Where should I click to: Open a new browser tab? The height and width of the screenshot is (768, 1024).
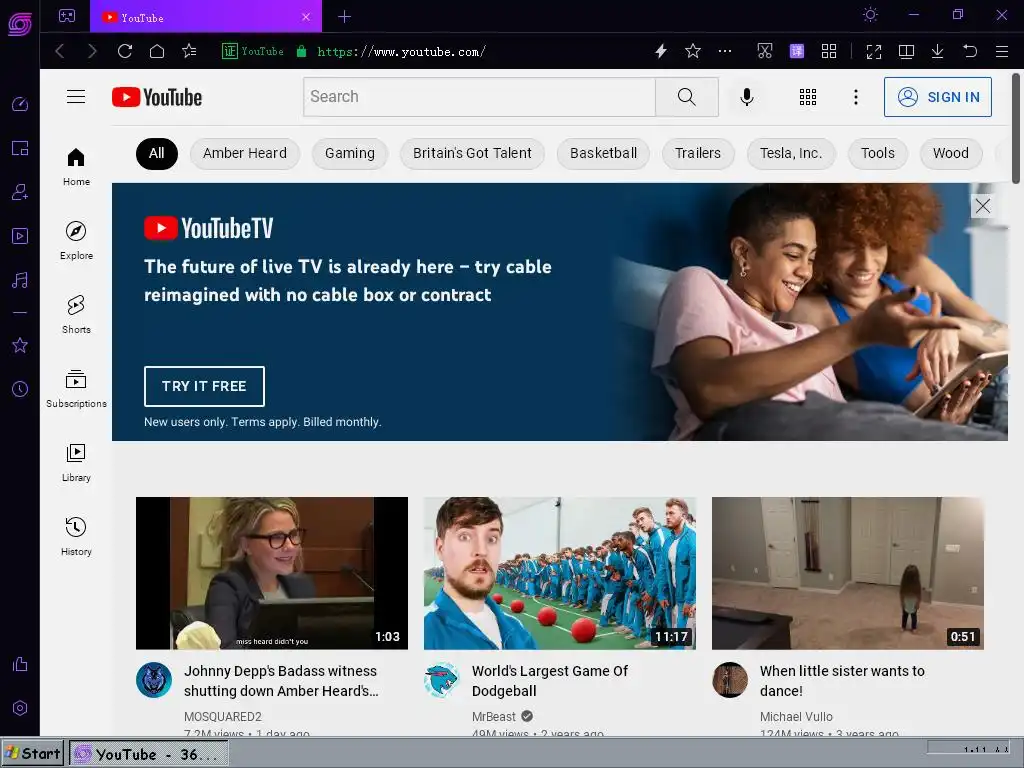(345, 17)
